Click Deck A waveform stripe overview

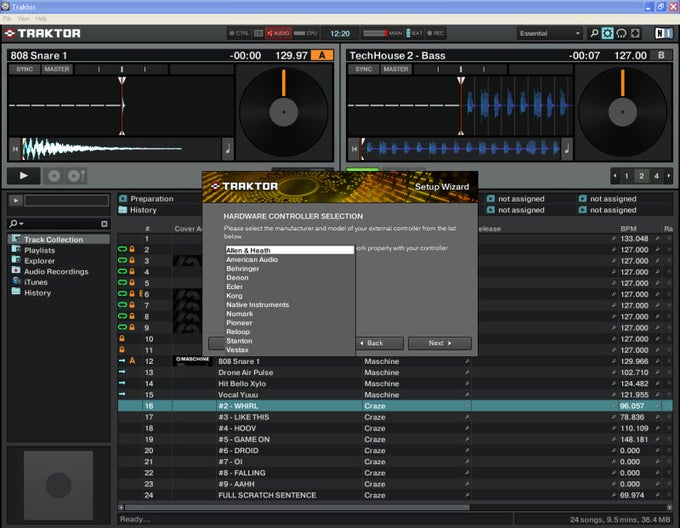click(x=121, y=149)
